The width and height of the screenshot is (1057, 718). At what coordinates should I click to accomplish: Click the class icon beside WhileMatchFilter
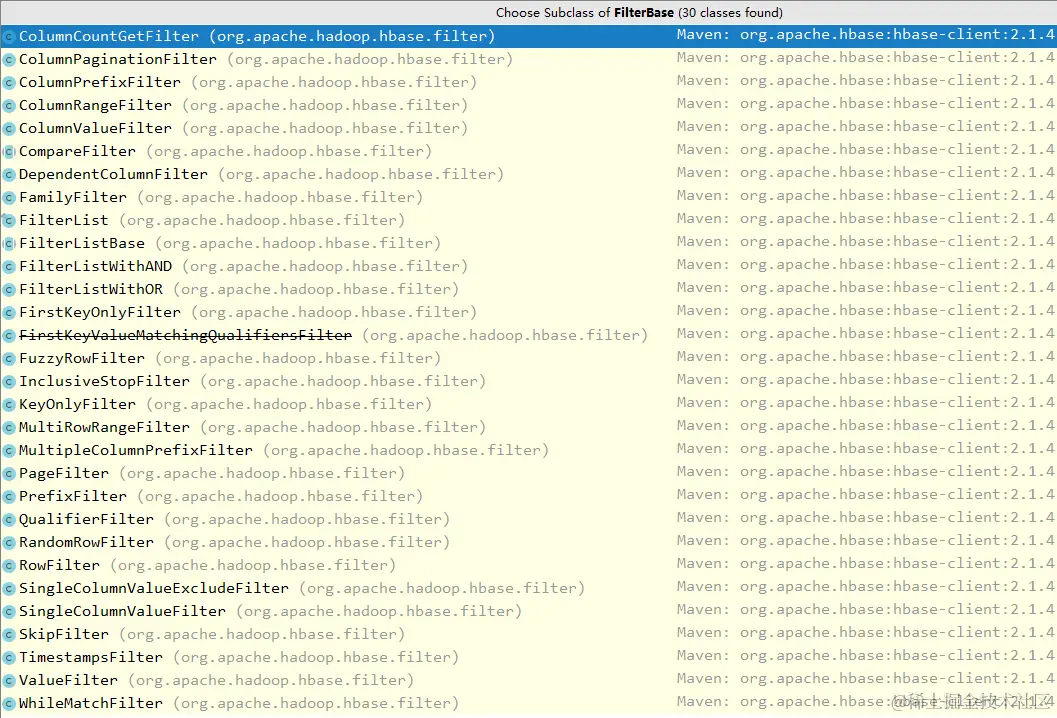point(9,703)
